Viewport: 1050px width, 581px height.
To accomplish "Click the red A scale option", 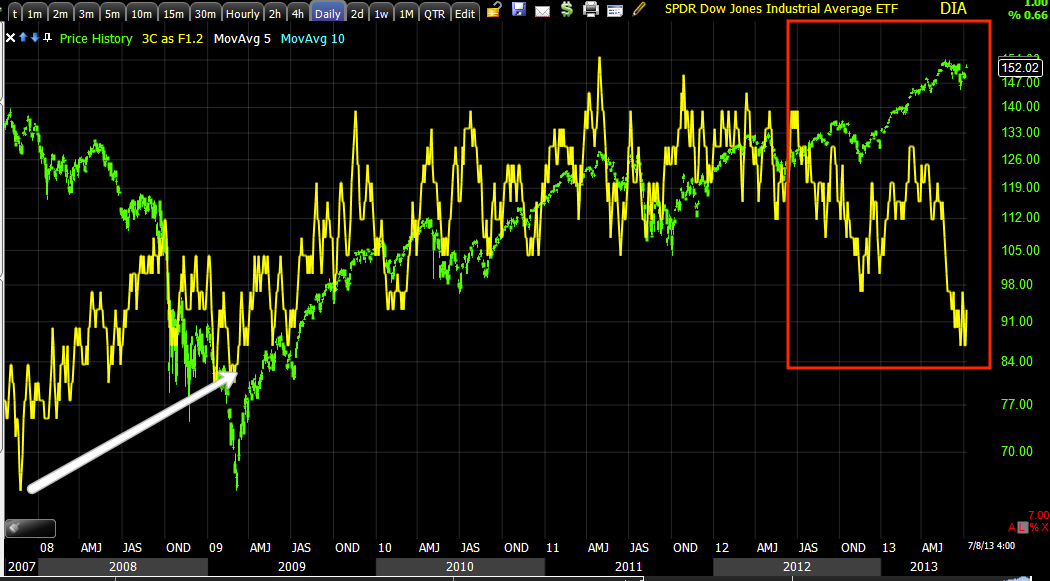I will [x=1012, y=527].
